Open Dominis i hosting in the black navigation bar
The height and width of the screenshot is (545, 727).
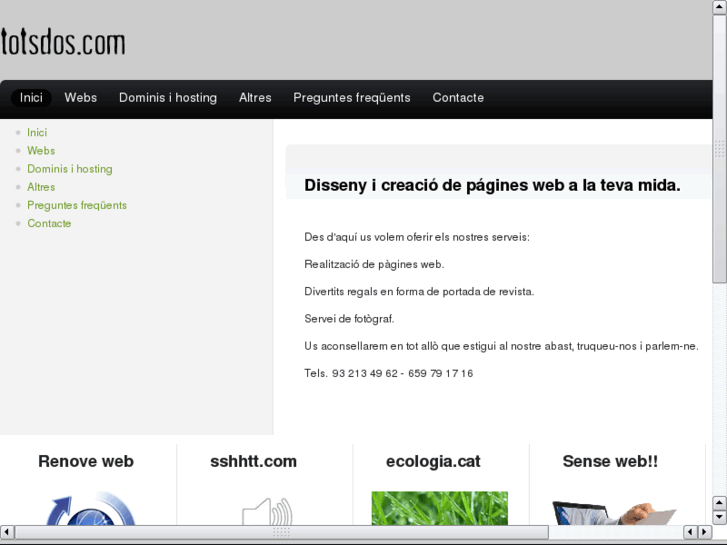(x=168, y=98)
